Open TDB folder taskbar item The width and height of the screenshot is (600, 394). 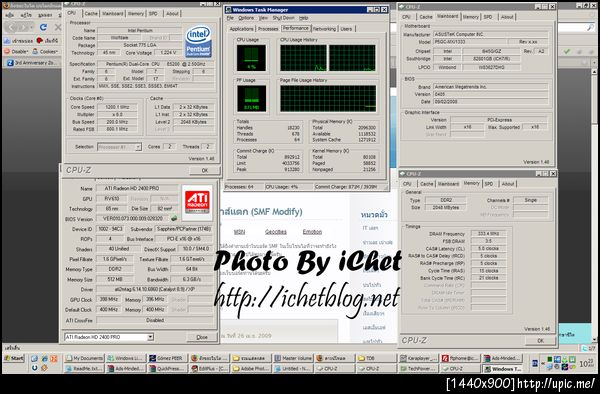[377, 358]
